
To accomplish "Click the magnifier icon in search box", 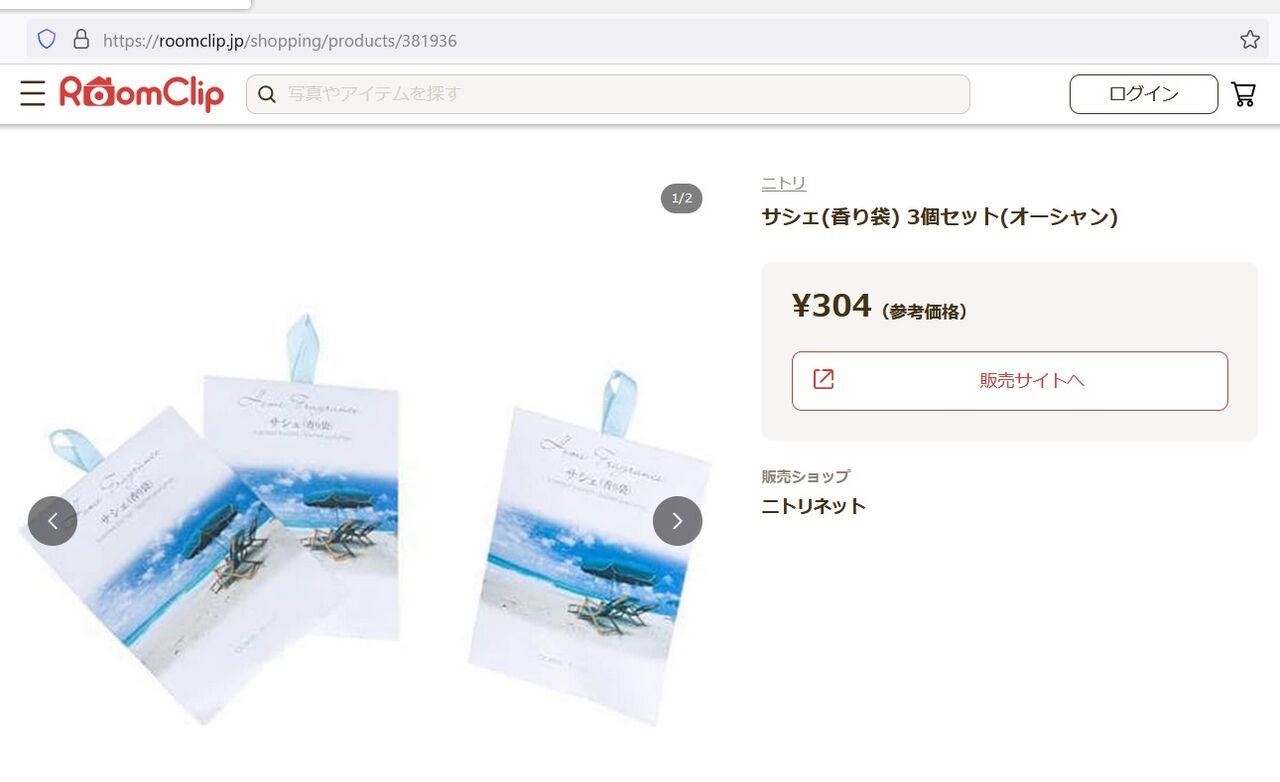I will coord(267,94).
